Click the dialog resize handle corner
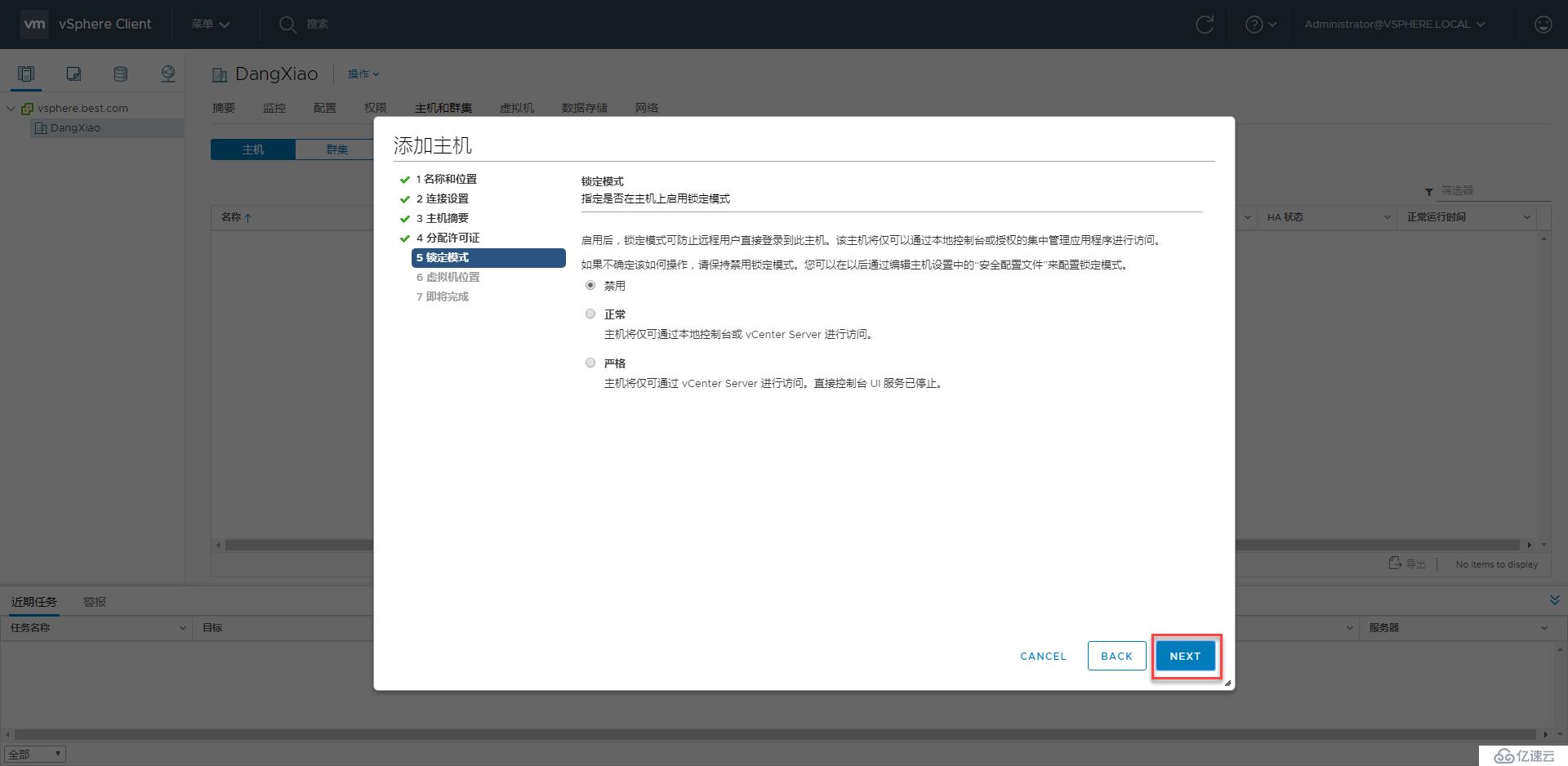The width and height of the screenshot is (1568, 766). click(x=1227, y=683)
